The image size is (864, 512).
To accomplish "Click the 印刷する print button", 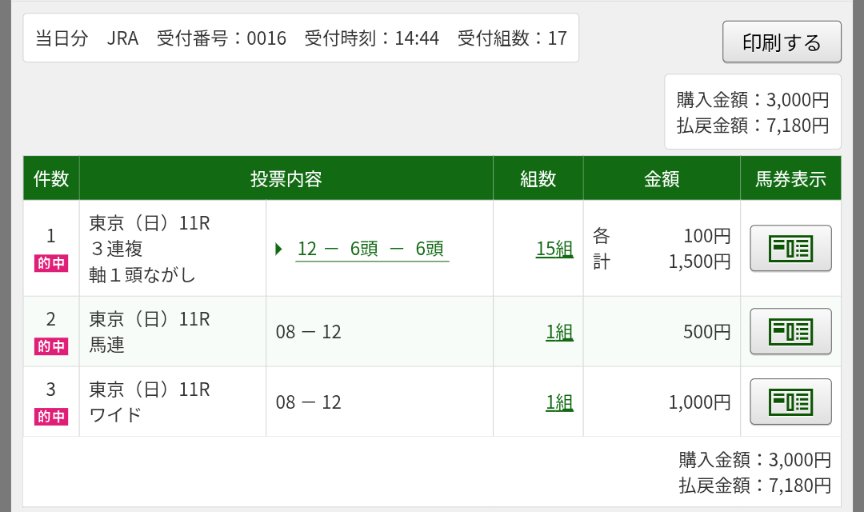I will click(x=781, y=42).
